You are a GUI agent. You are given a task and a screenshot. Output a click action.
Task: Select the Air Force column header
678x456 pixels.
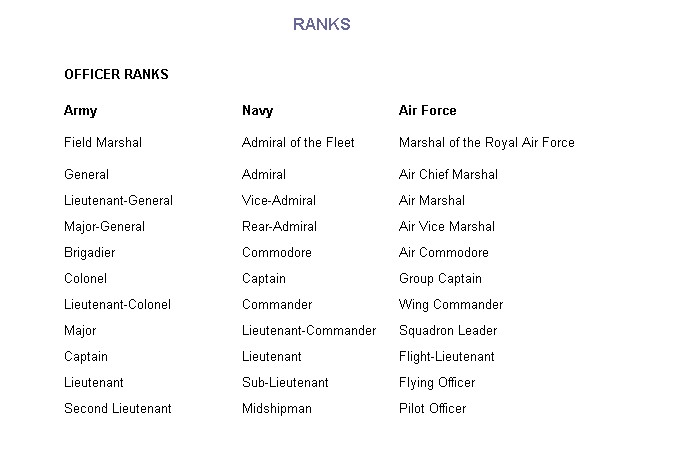tap(427, 111)
